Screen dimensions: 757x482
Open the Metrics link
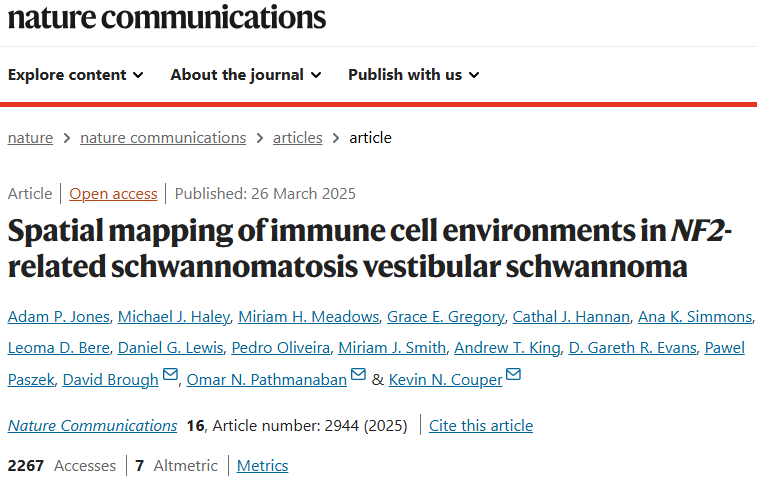[263, 466]
